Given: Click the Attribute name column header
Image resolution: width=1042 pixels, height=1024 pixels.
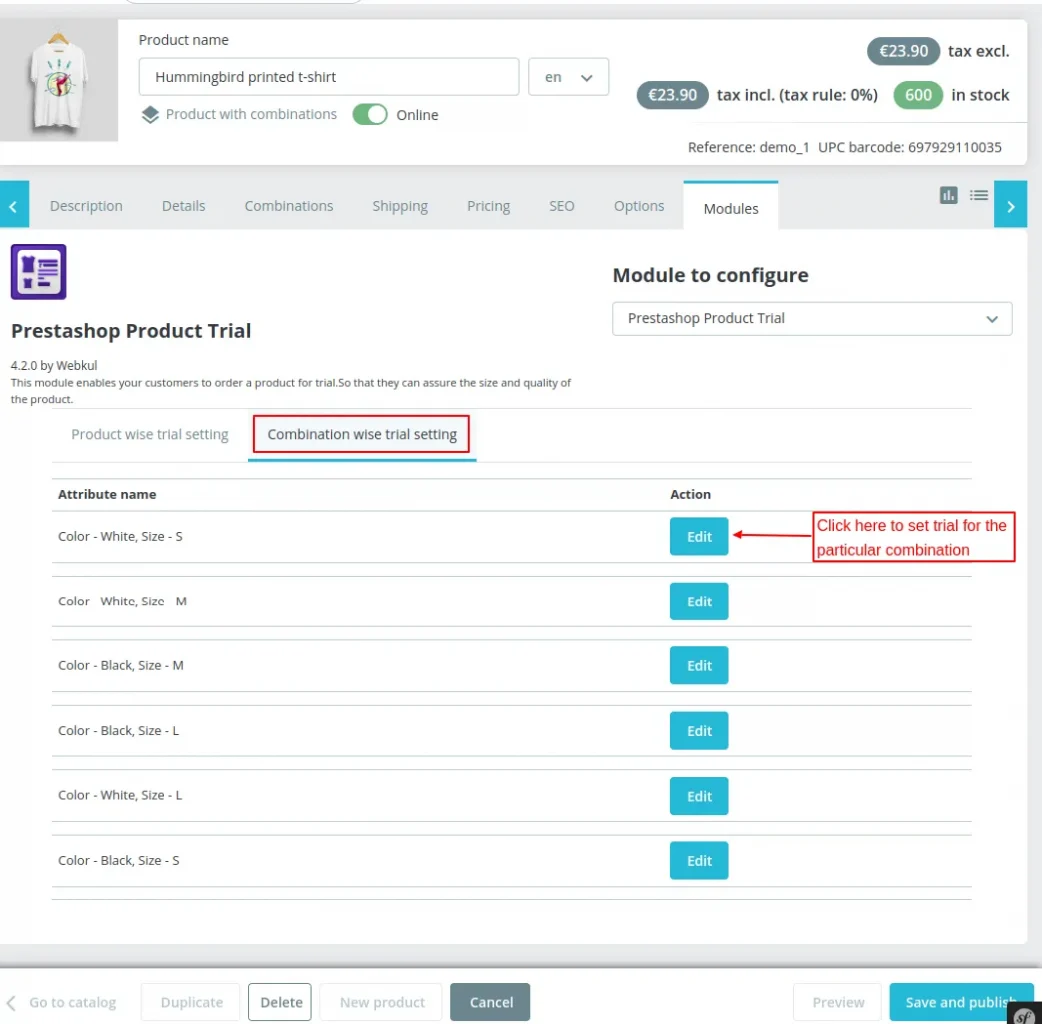Looking at the screenshot, I should click(107, 494).
